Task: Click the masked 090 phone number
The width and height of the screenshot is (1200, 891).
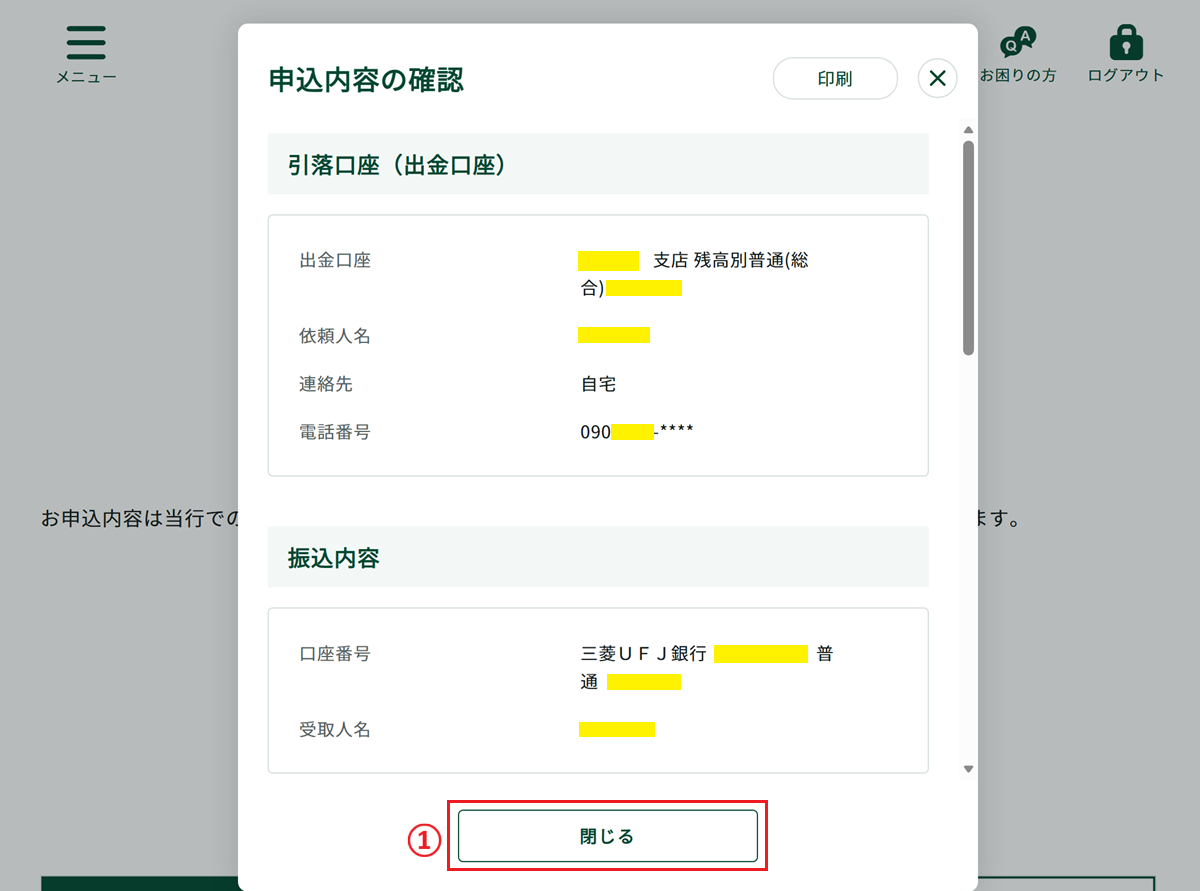Action: click(x=636, y=432)
